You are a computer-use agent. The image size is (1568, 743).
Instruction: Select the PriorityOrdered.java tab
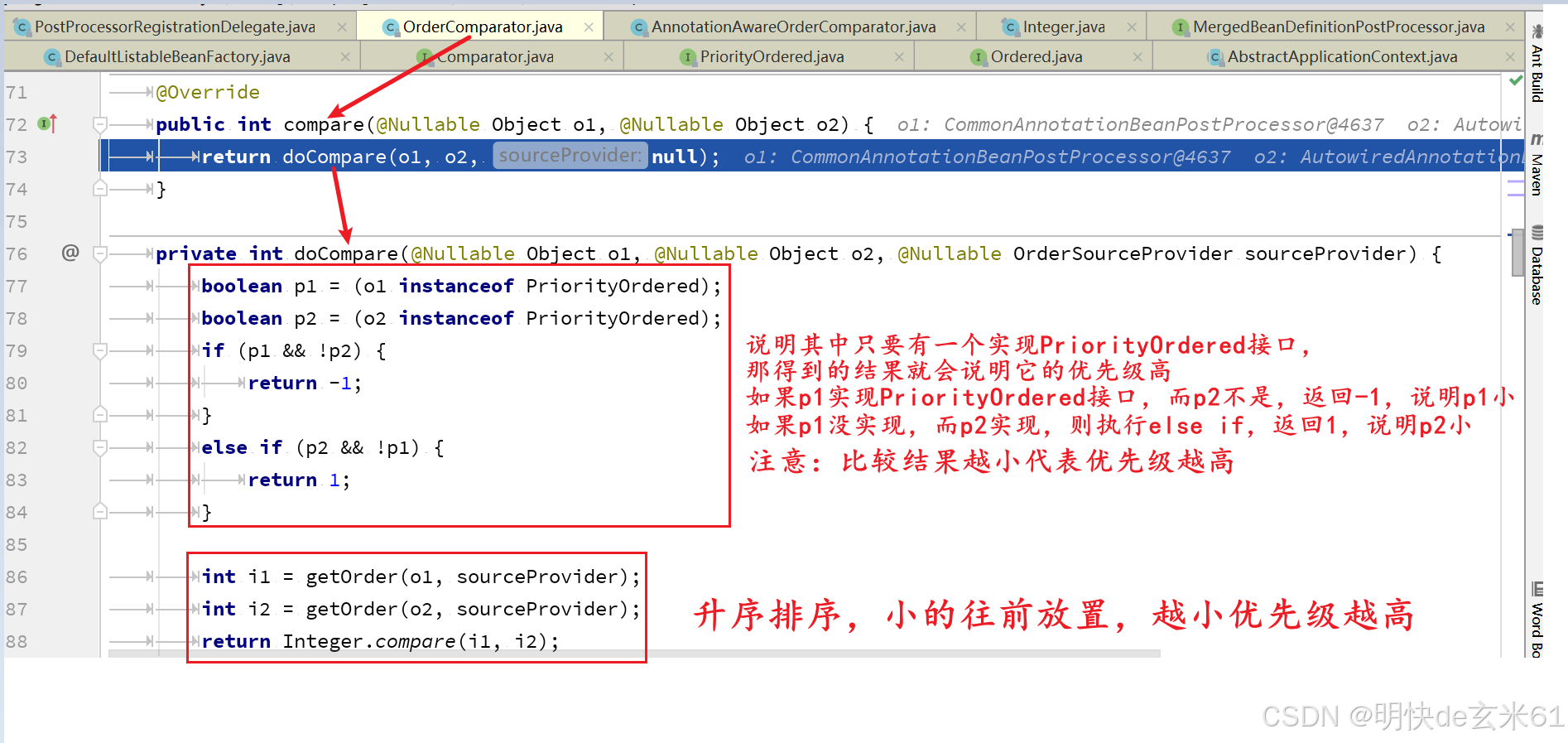[x=772, y=56]
